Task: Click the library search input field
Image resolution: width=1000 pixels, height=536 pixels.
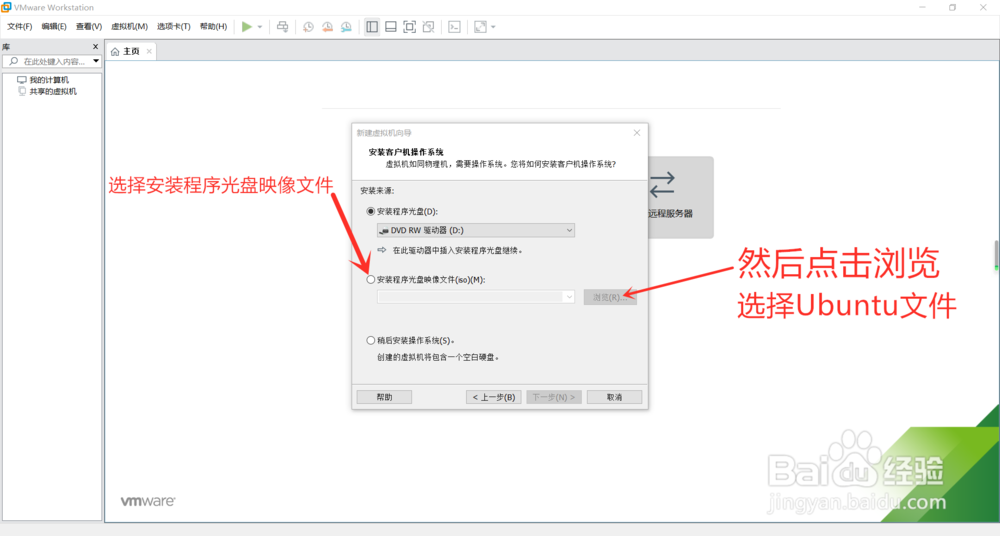Action: [54, 61]
